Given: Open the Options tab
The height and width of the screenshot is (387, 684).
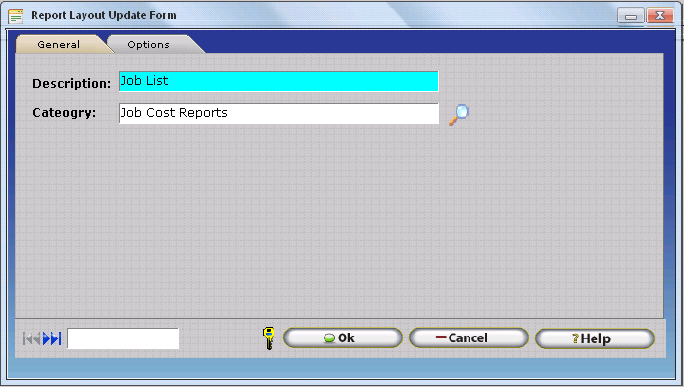Looking at the screenshot, I should tap(149, 45).
